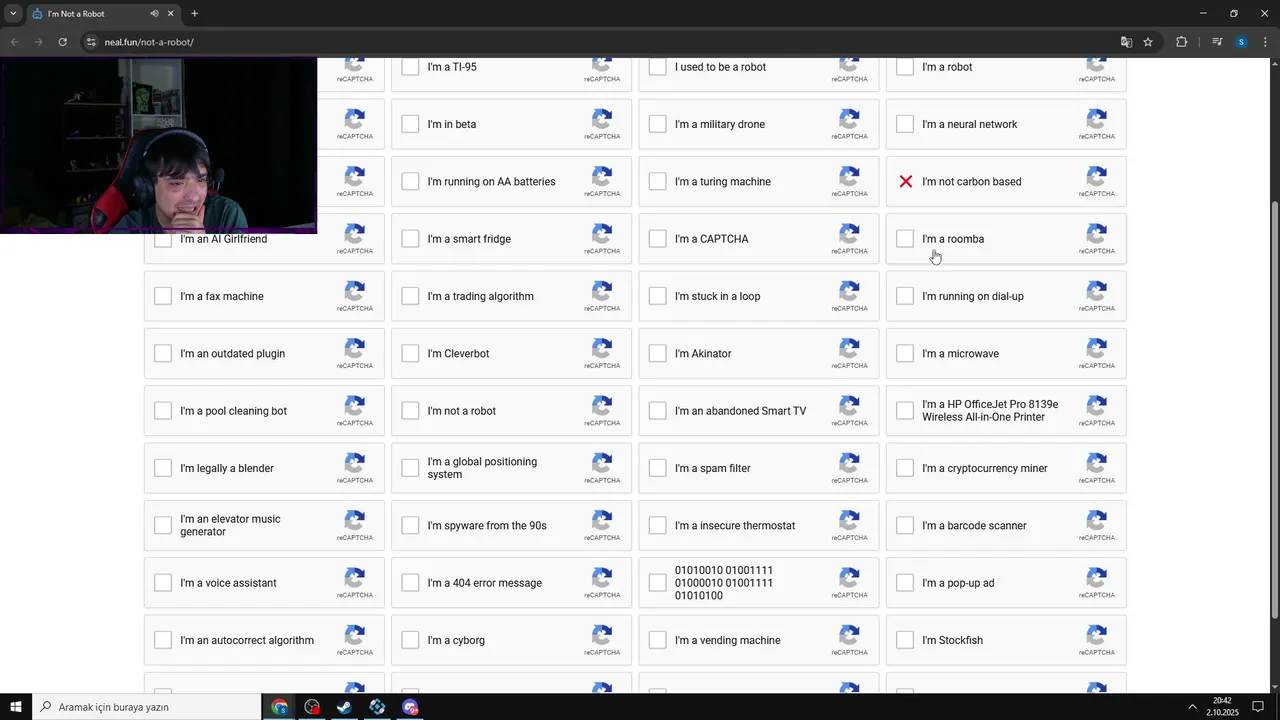Check the I'm a smart fridge checkbox
Image resolution: width=1280 pixels, height=720 pixels.
[x=410, y=239]
